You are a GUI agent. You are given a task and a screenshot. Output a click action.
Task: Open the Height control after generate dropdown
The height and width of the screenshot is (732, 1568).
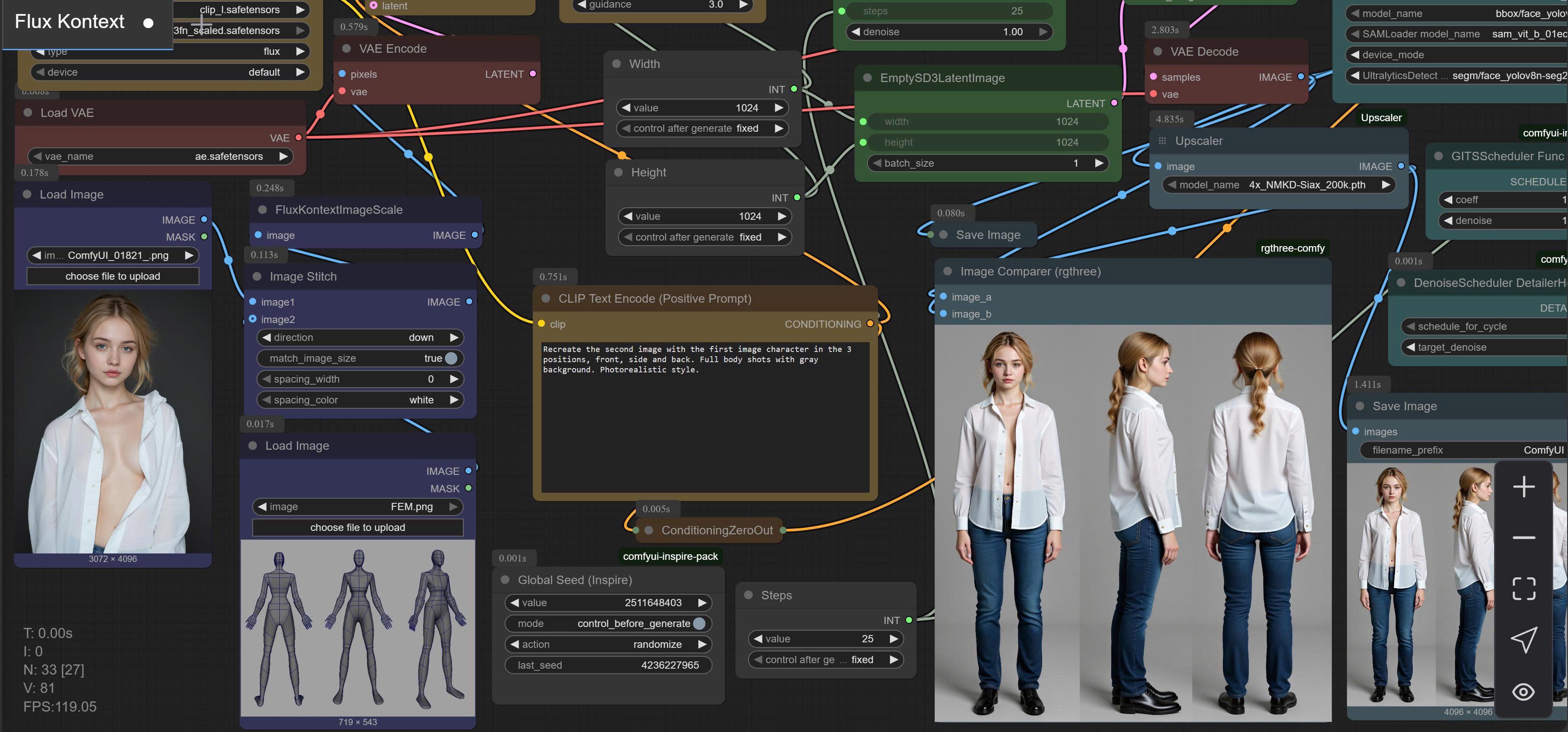[x=704, y=237]
